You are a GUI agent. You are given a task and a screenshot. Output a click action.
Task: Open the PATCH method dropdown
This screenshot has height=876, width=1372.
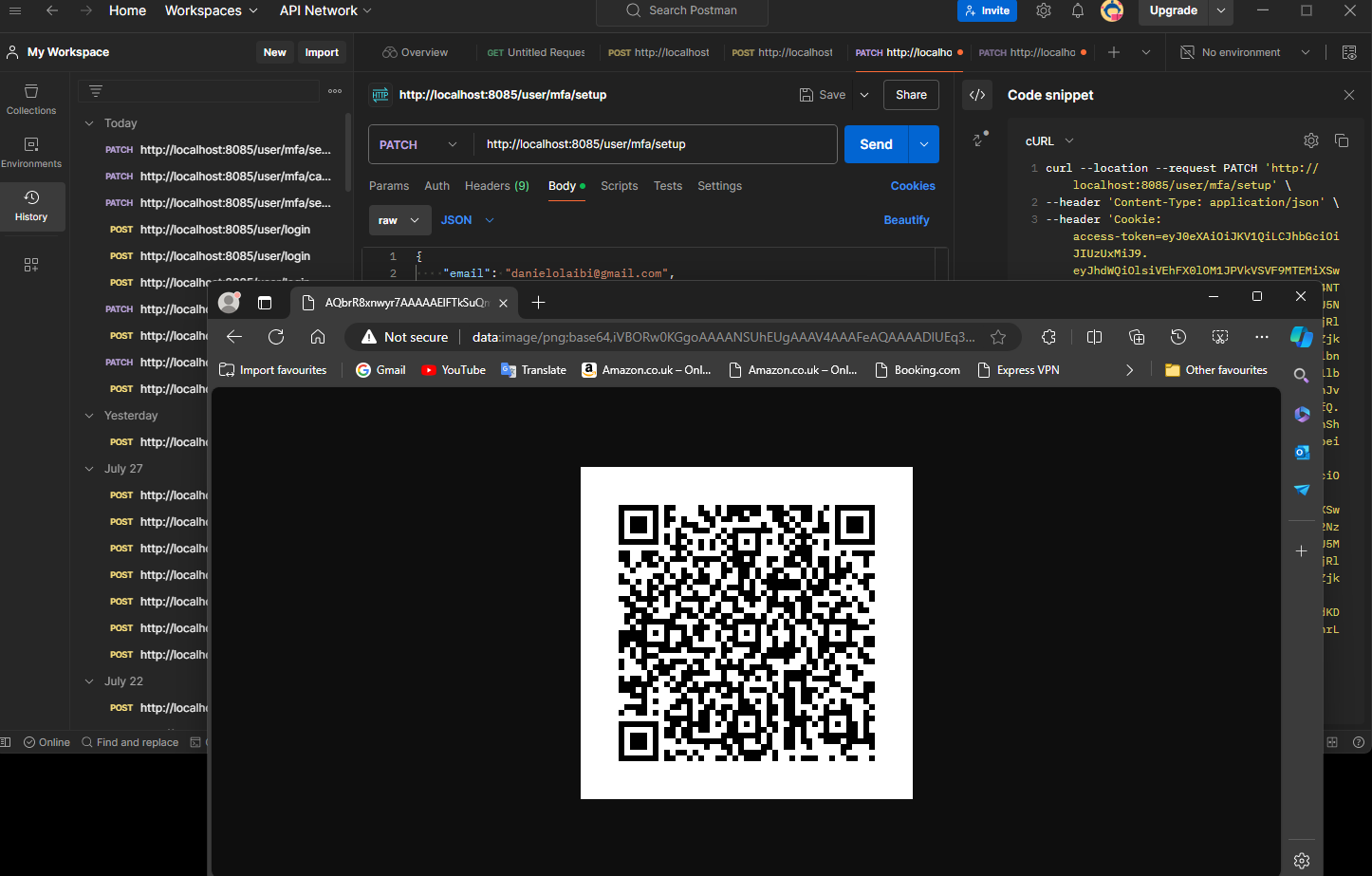tap(417, 144)
